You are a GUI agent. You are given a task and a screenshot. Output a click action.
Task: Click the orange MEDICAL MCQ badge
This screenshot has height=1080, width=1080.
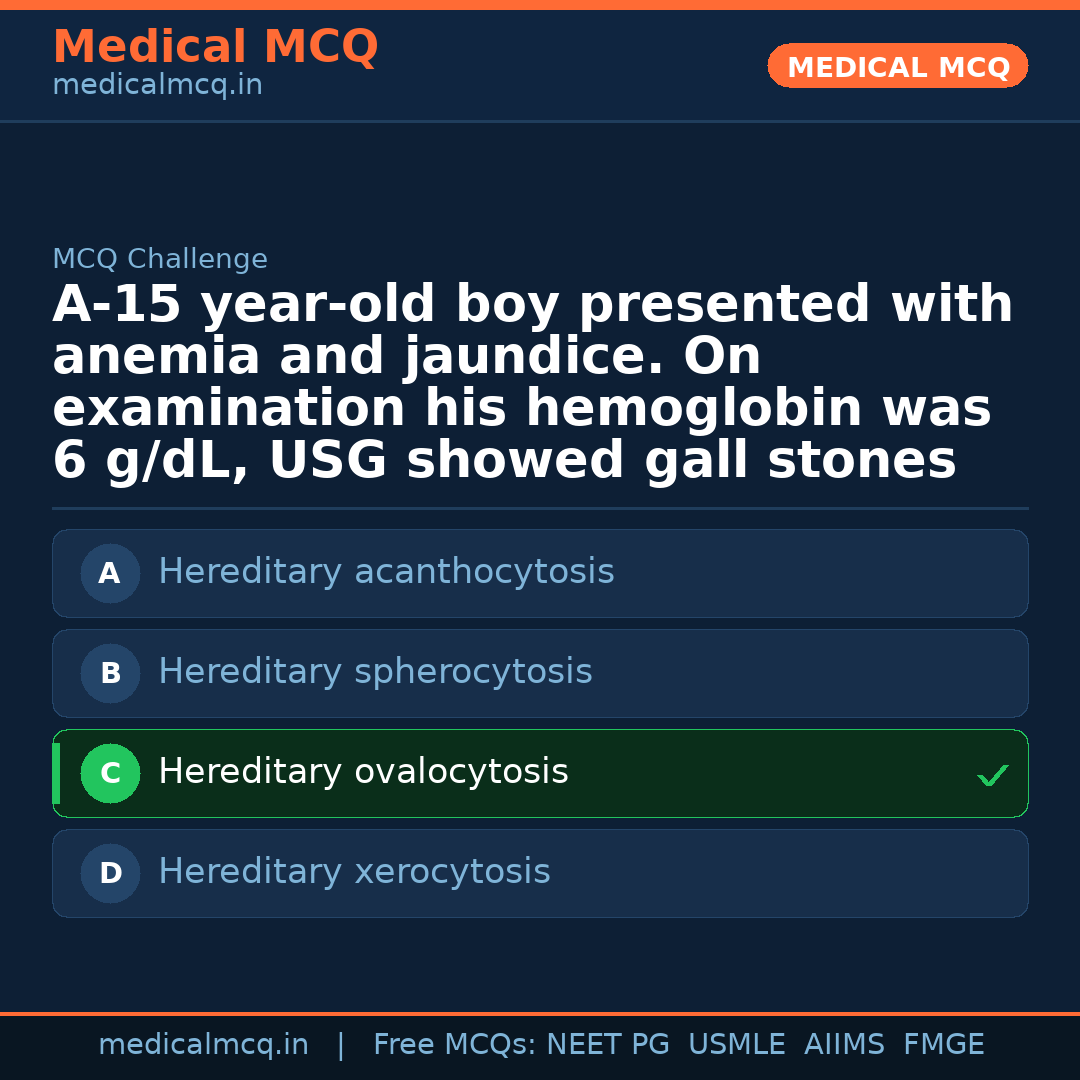[898, 67]
